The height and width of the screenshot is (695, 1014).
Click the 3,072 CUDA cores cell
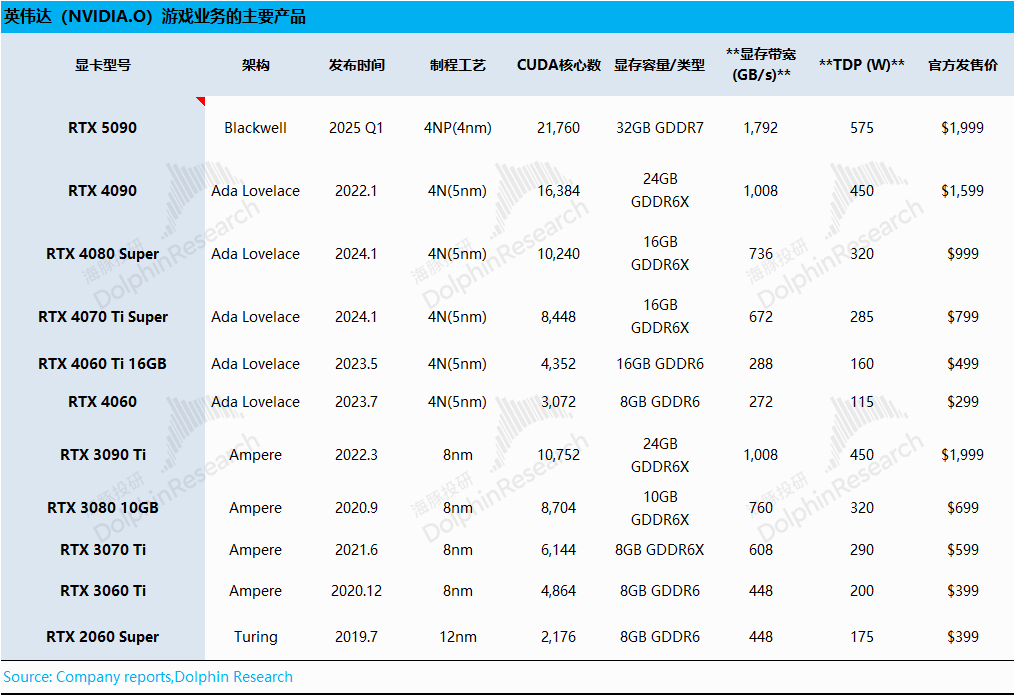(559, 401)
